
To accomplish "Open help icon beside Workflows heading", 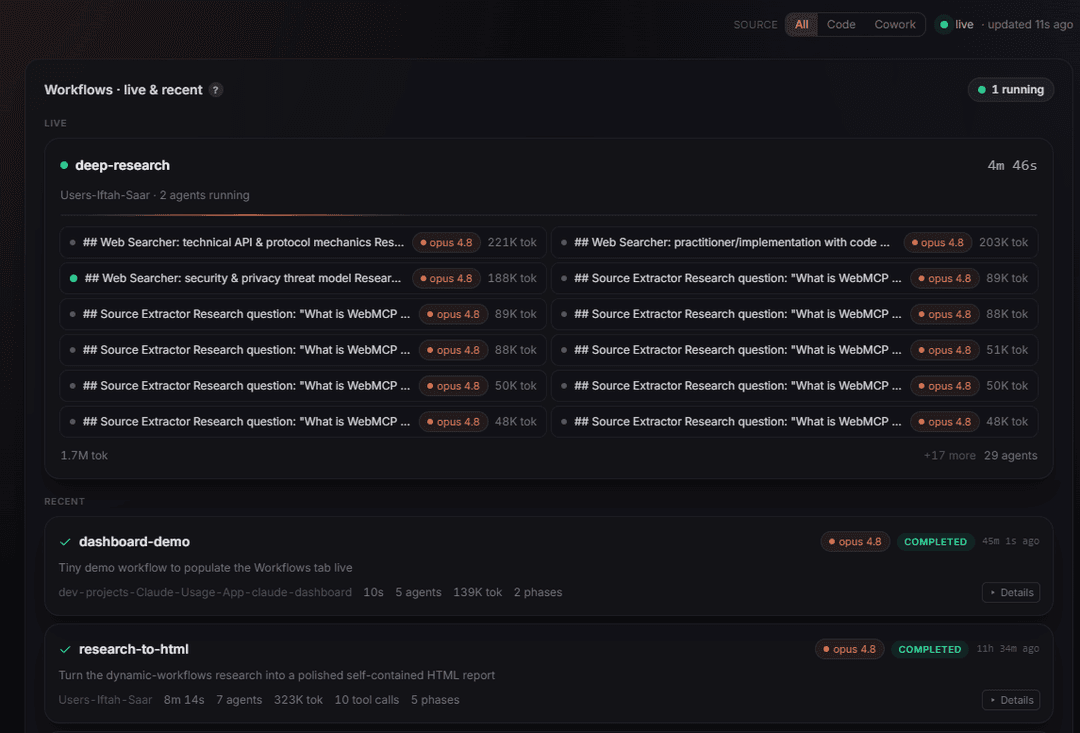I will coord(216,90).
